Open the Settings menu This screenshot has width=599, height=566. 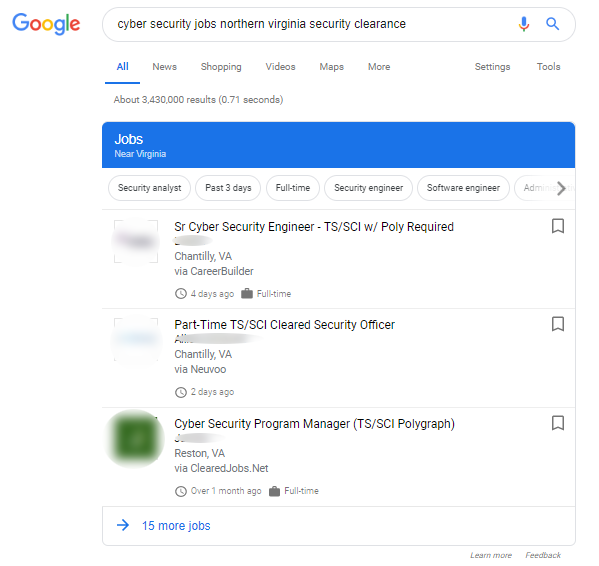pos(492,67)
